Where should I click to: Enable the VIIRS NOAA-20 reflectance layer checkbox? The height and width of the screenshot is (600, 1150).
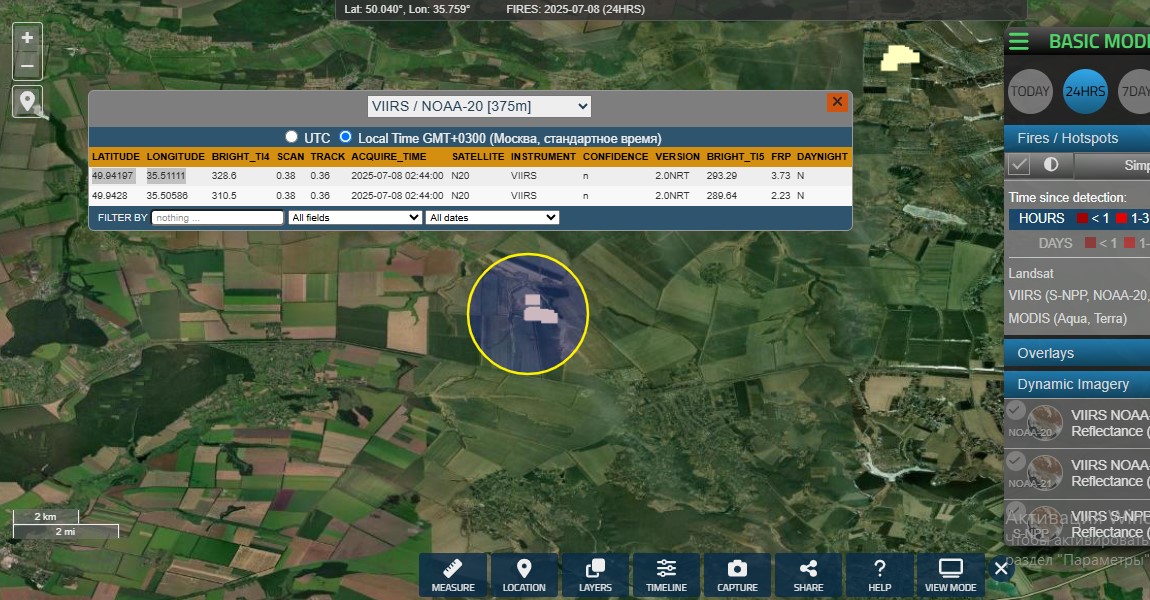click(x=1016, y=410)
